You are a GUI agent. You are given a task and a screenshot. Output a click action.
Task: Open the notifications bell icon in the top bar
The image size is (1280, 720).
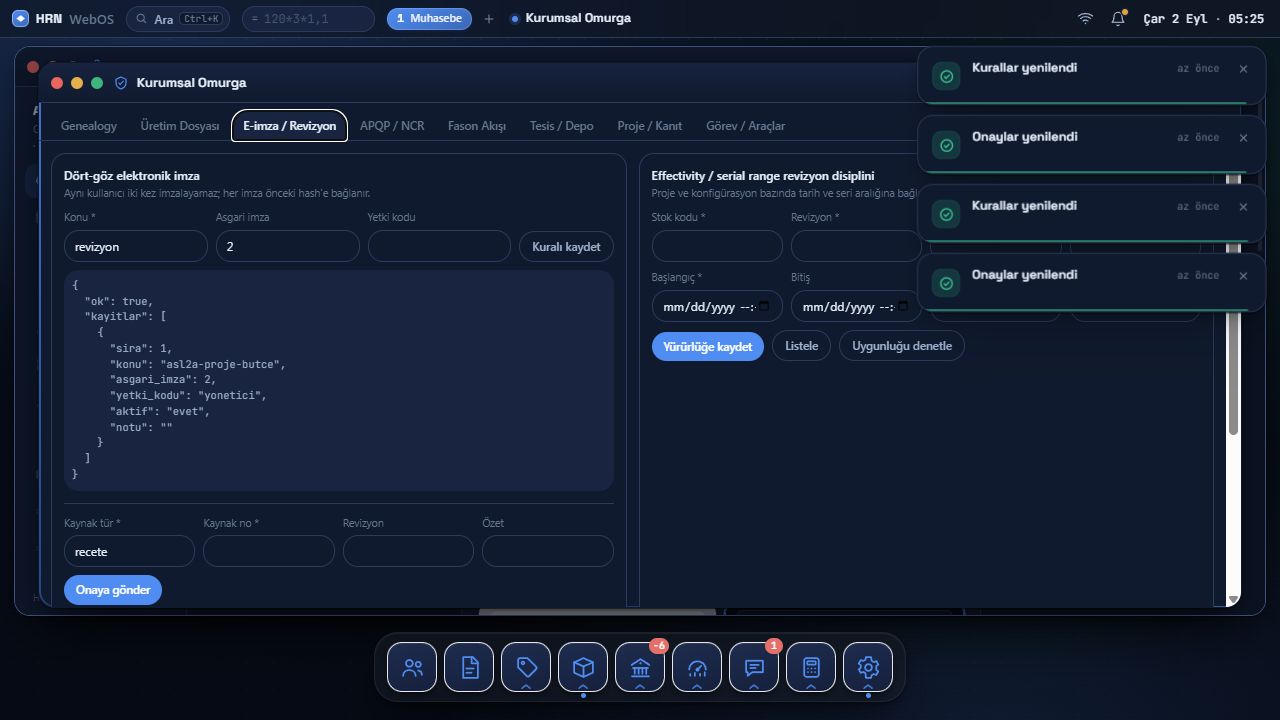coord(1118,18)
